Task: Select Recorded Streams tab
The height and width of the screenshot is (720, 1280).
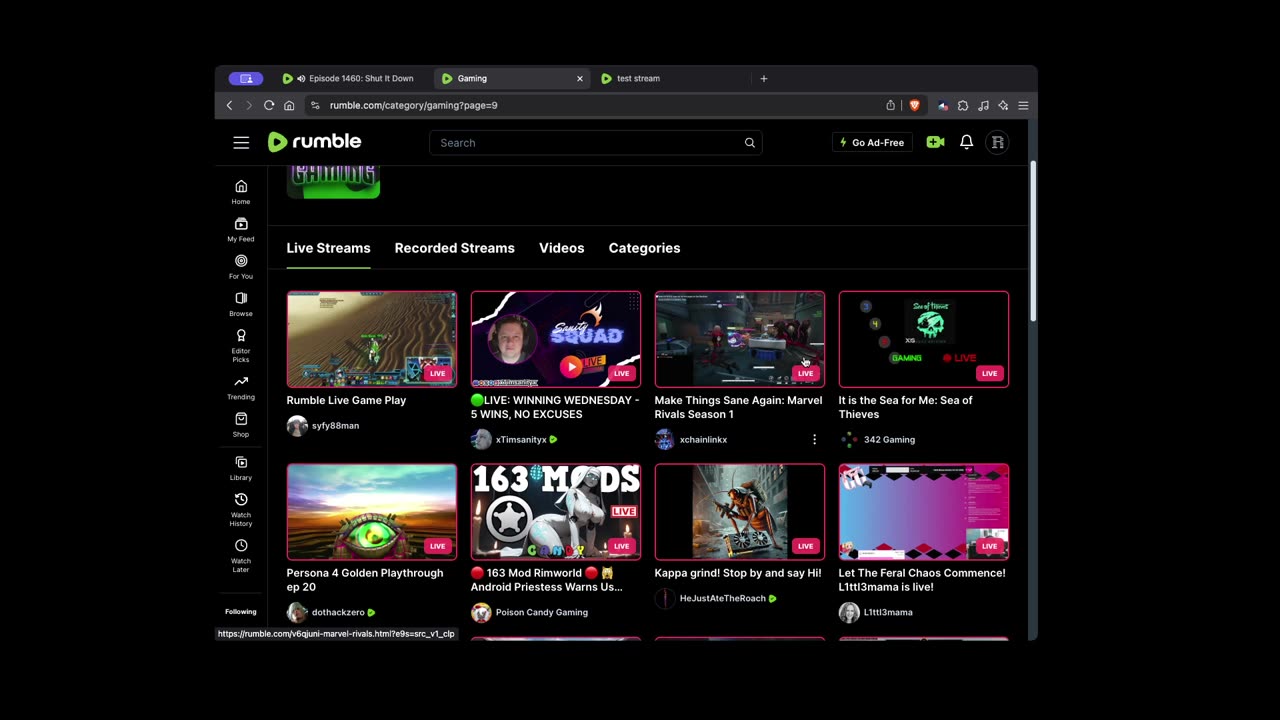Action: coord(454,248)
